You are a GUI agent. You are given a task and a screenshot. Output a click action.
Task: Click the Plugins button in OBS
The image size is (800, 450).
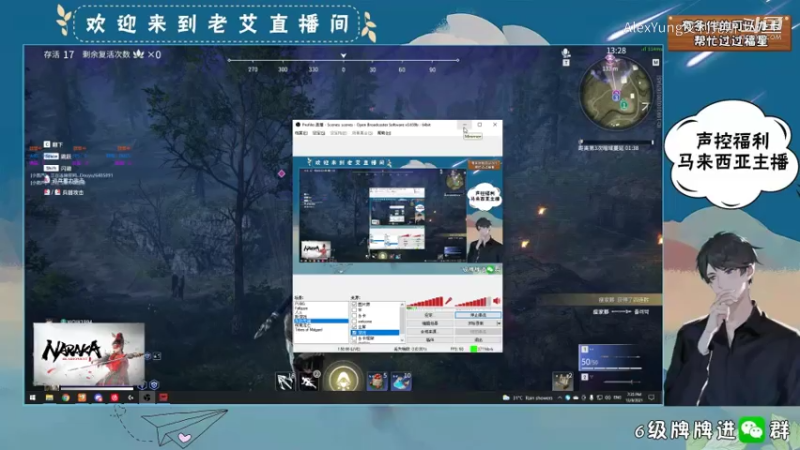point(429,340)
